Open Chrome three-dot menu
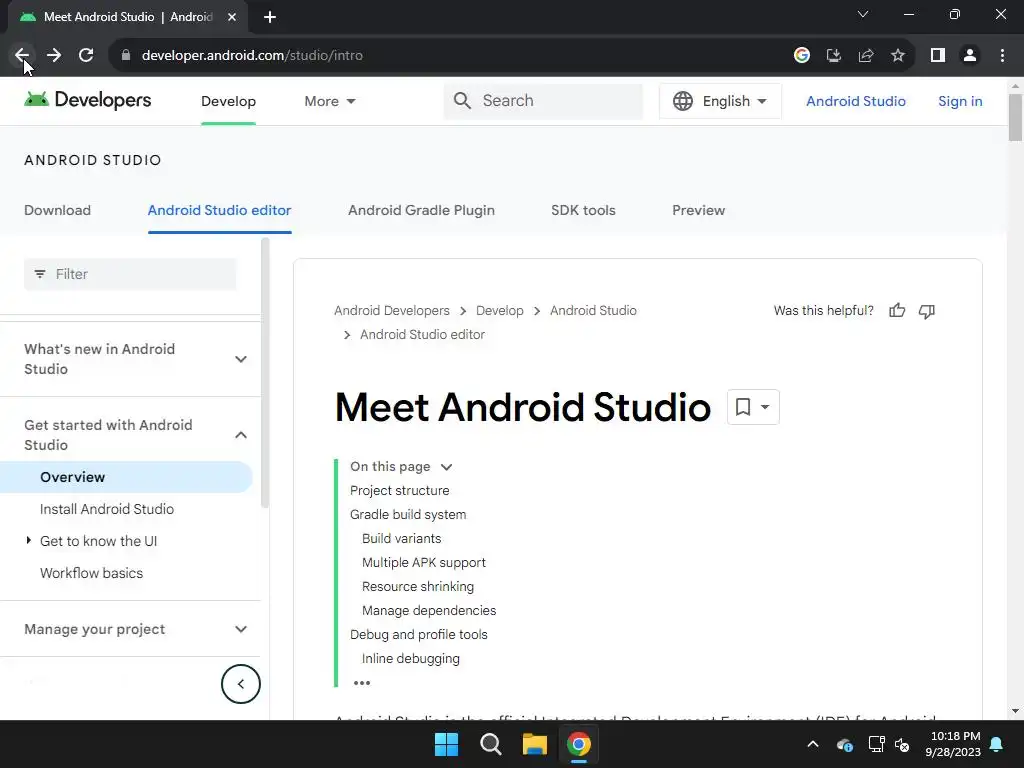Image resolution: width=1024 pixels, height=768 pixels. (1002, 56)
